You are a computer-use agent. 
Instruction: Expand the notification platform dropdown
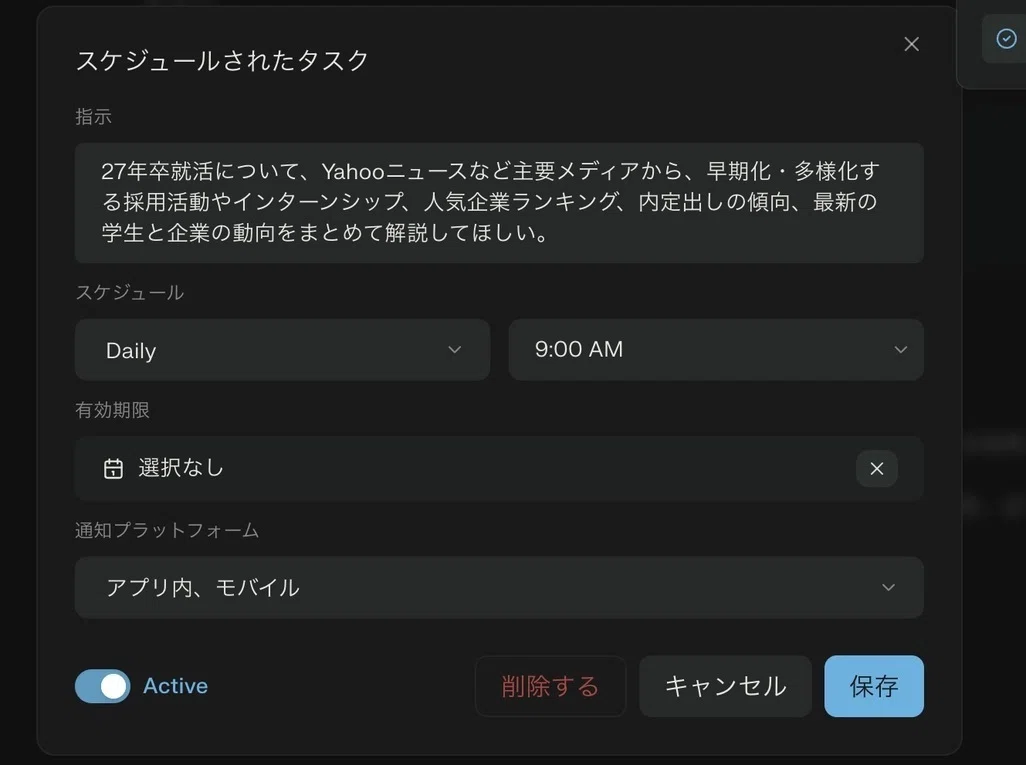click(499, 588)
